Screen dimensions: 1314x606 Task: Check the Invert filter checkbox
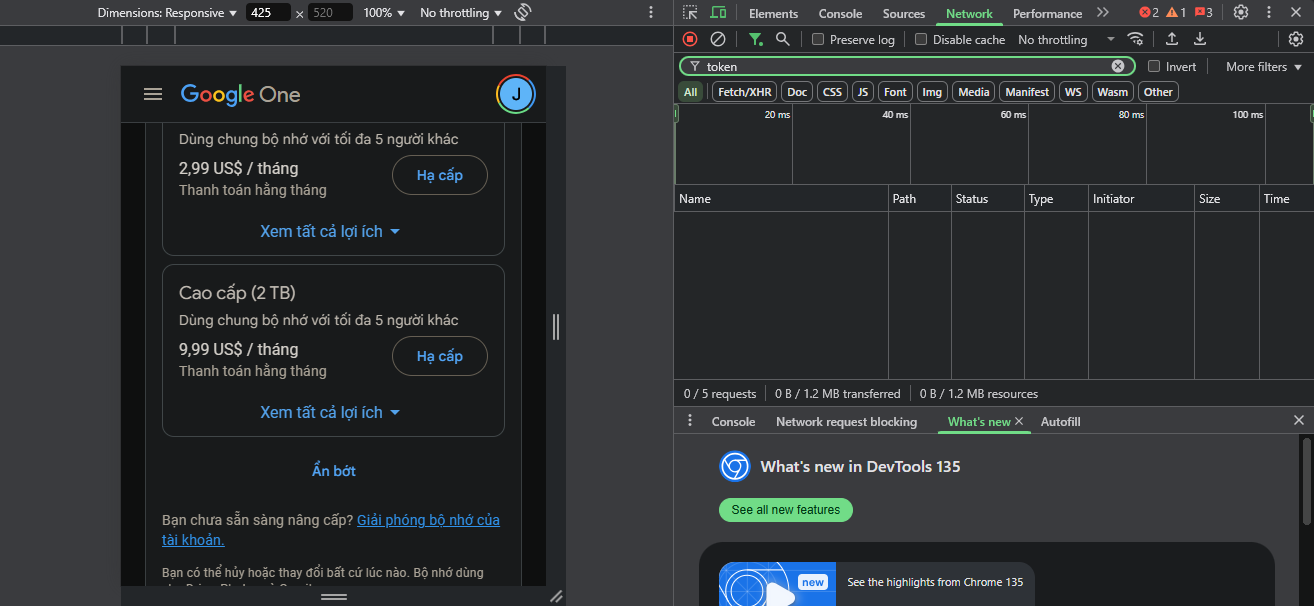[1154, 66]
